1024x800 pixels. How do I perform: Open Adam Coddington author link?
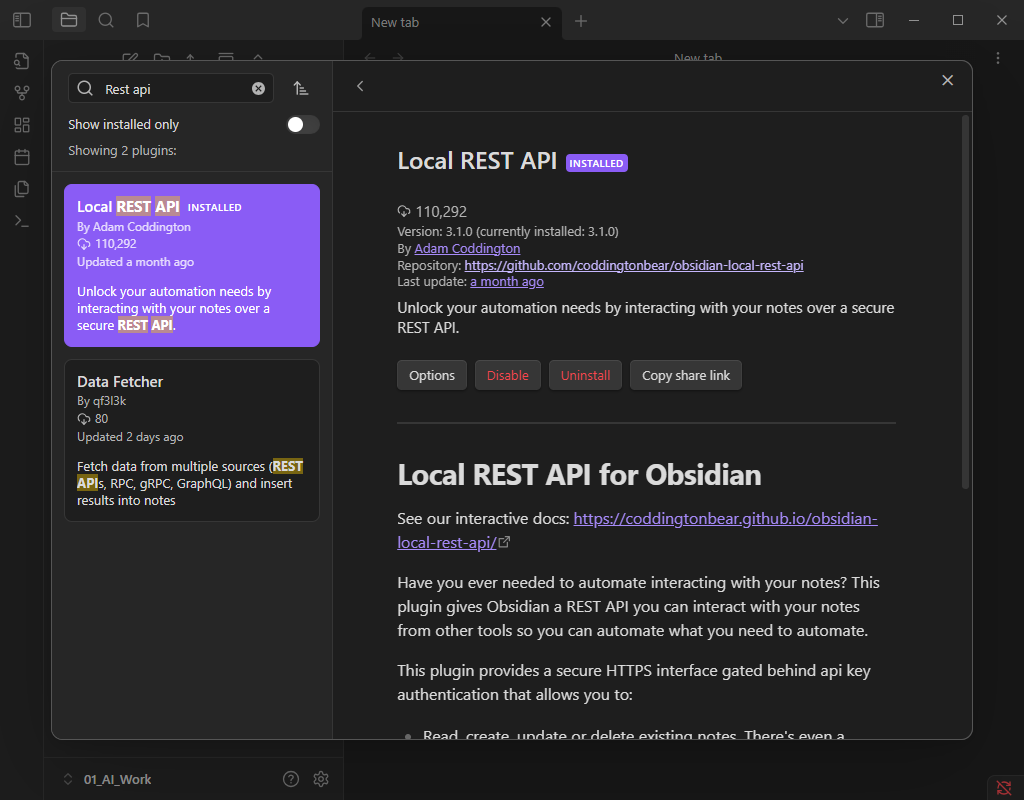(467, 248)
